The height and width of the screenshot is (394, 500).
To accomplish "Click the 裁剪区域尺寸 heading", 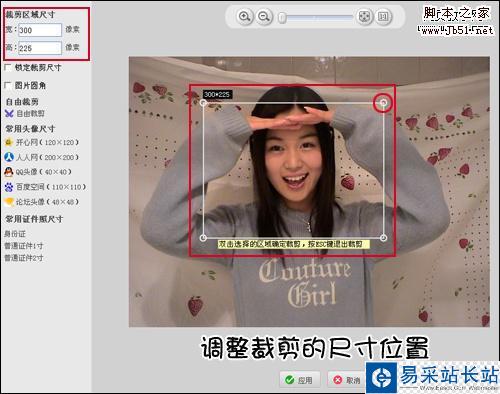I will pyautogui.click(x=30, y=15).
